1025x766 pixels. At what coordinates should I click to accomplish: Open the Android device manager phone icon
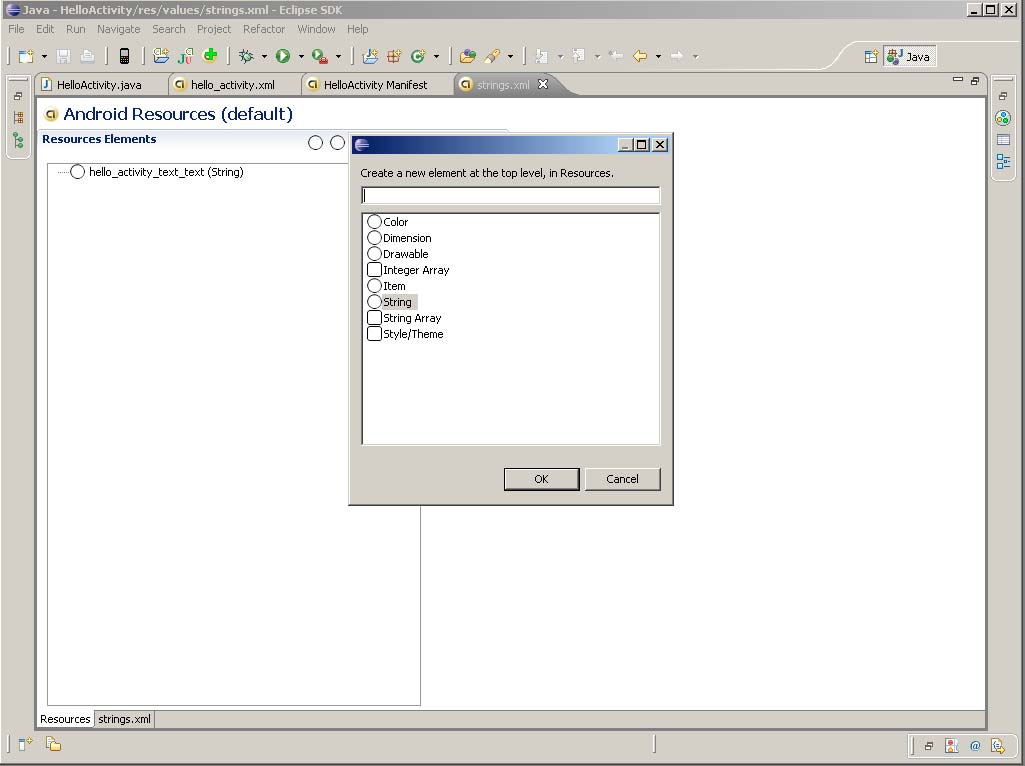pos(124,56)
